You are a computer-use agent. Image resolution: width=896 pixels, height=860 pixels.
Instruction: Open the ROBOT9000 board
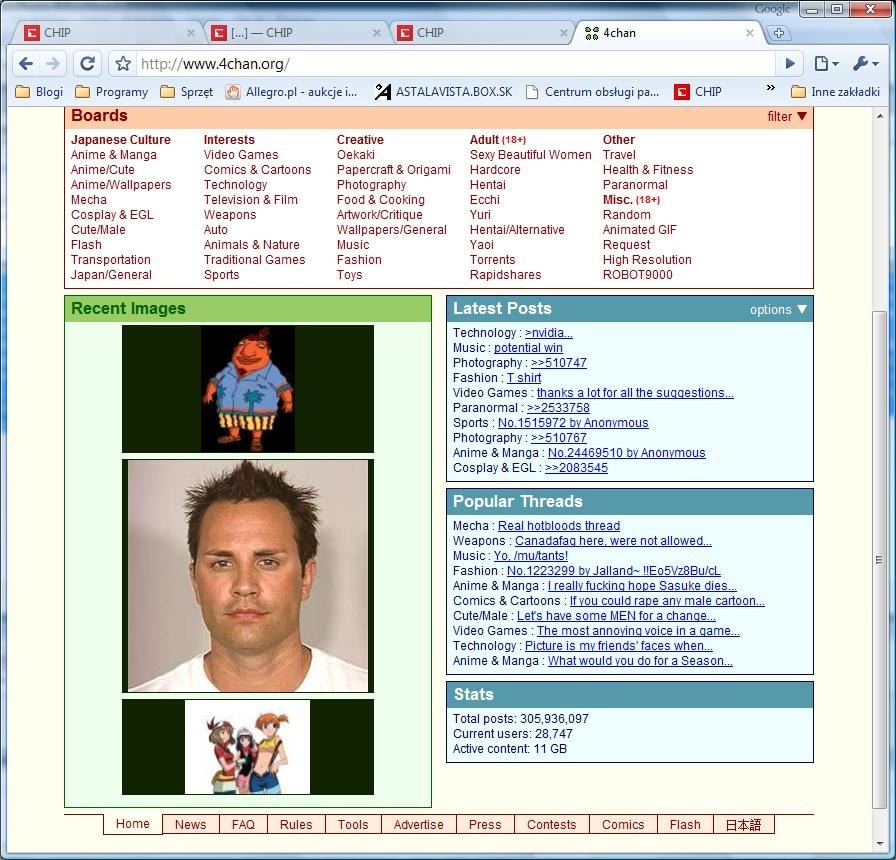638,275
